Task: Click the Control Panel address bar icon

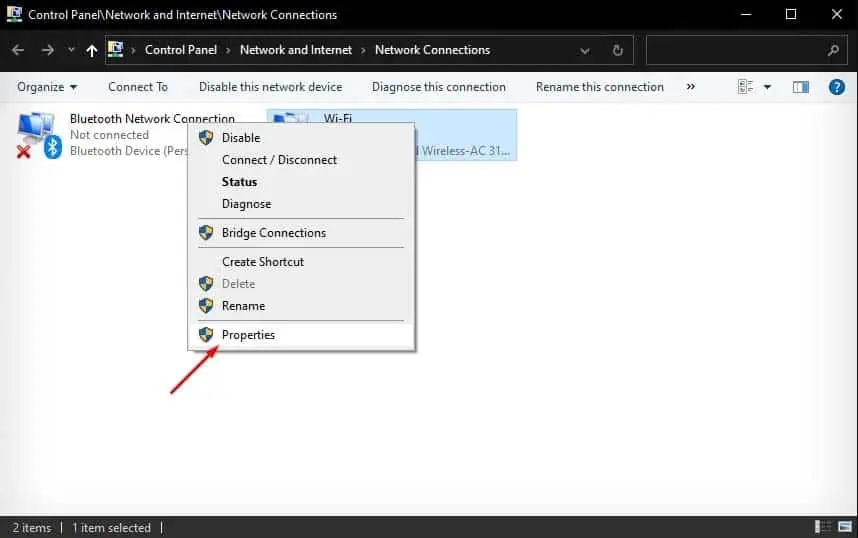Action: coord(115,49)
